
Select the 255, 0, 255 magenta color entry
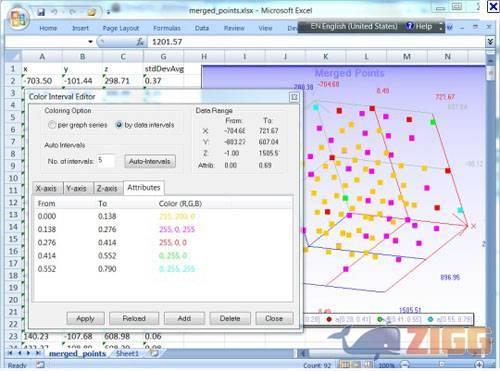point(177,229)
